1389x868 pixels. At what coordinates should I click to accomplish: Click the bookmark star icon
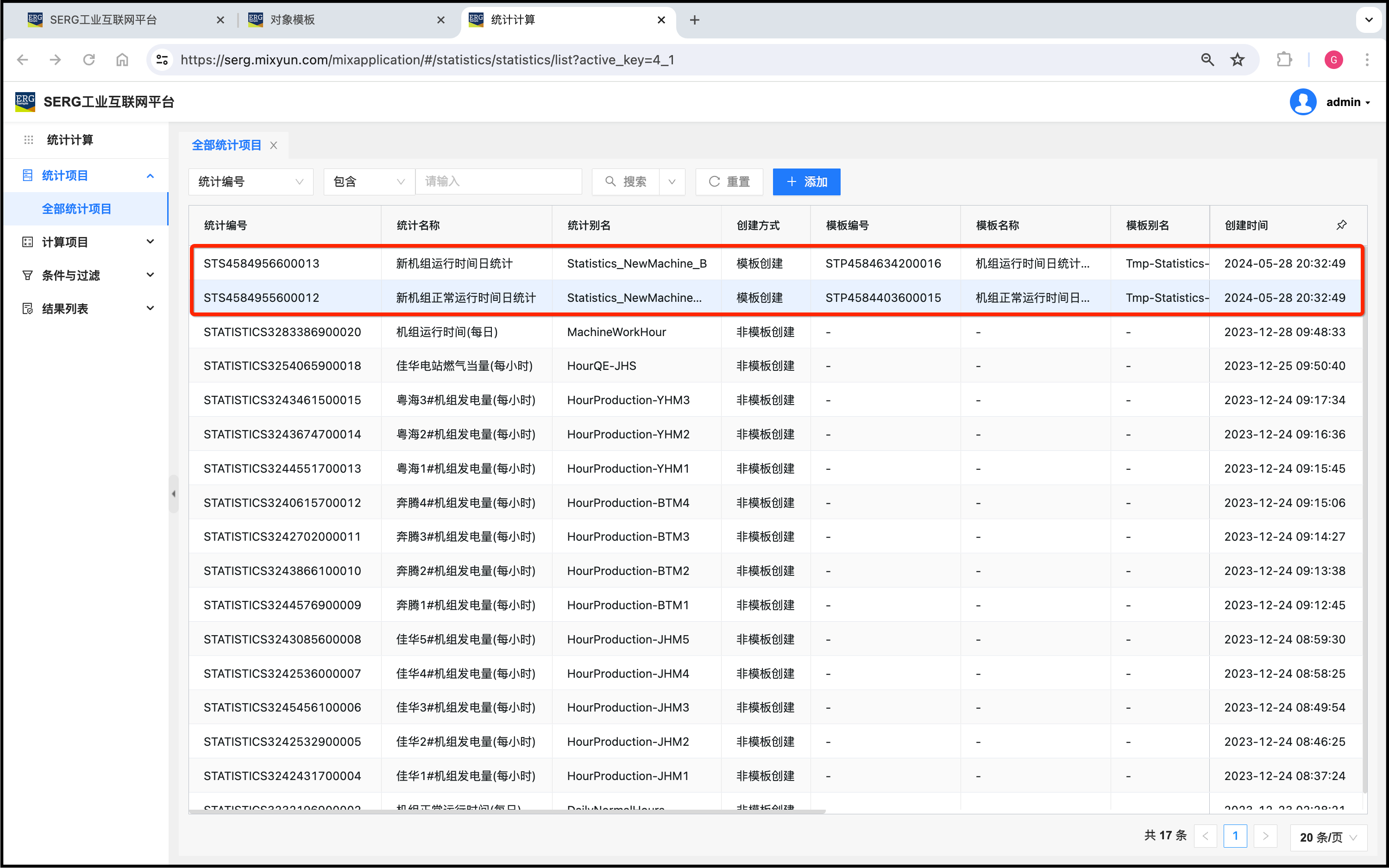pos(1238,60)
